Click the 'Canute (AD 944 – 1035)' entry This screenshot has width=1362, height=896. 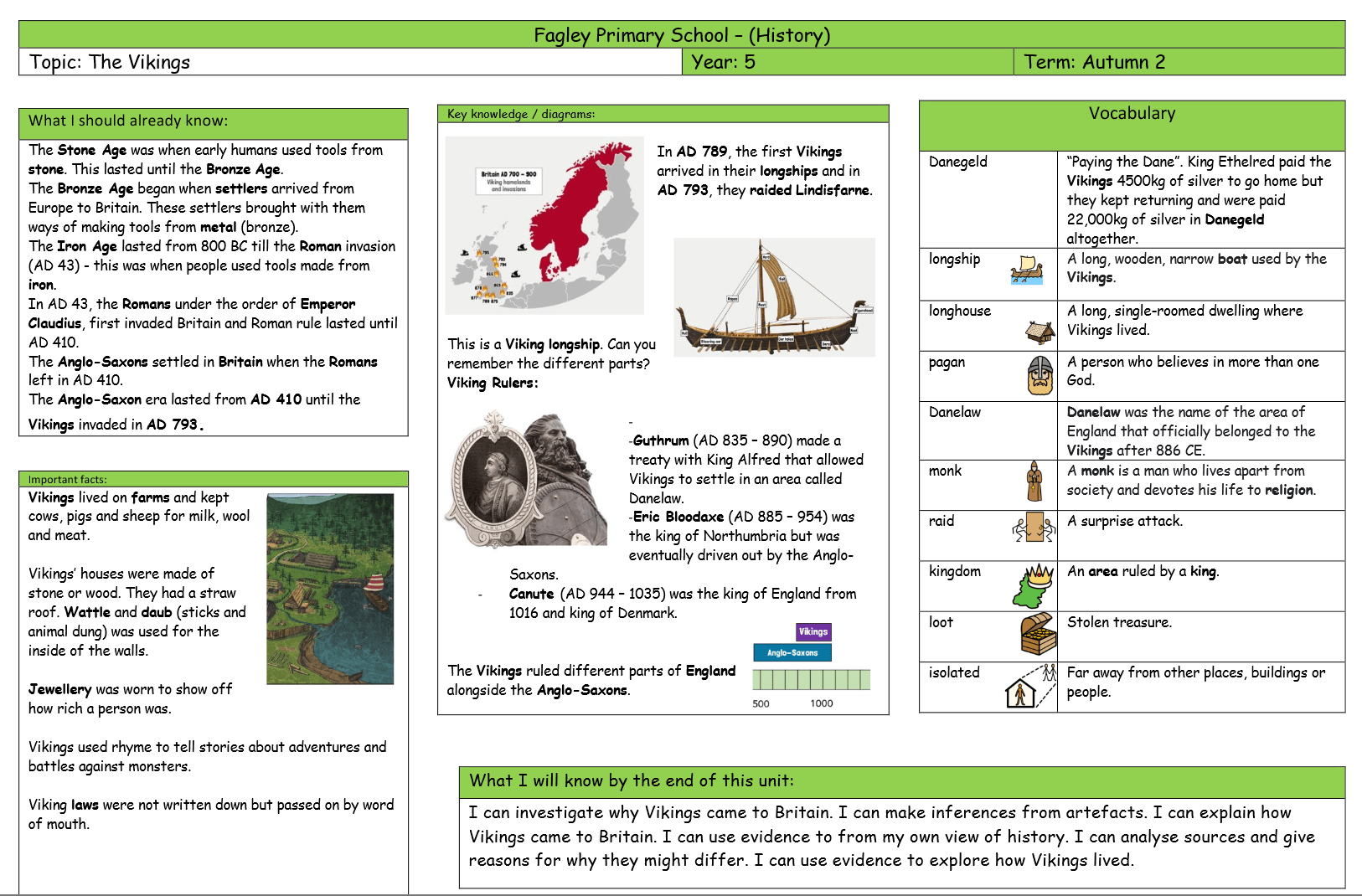coord(683,603)
